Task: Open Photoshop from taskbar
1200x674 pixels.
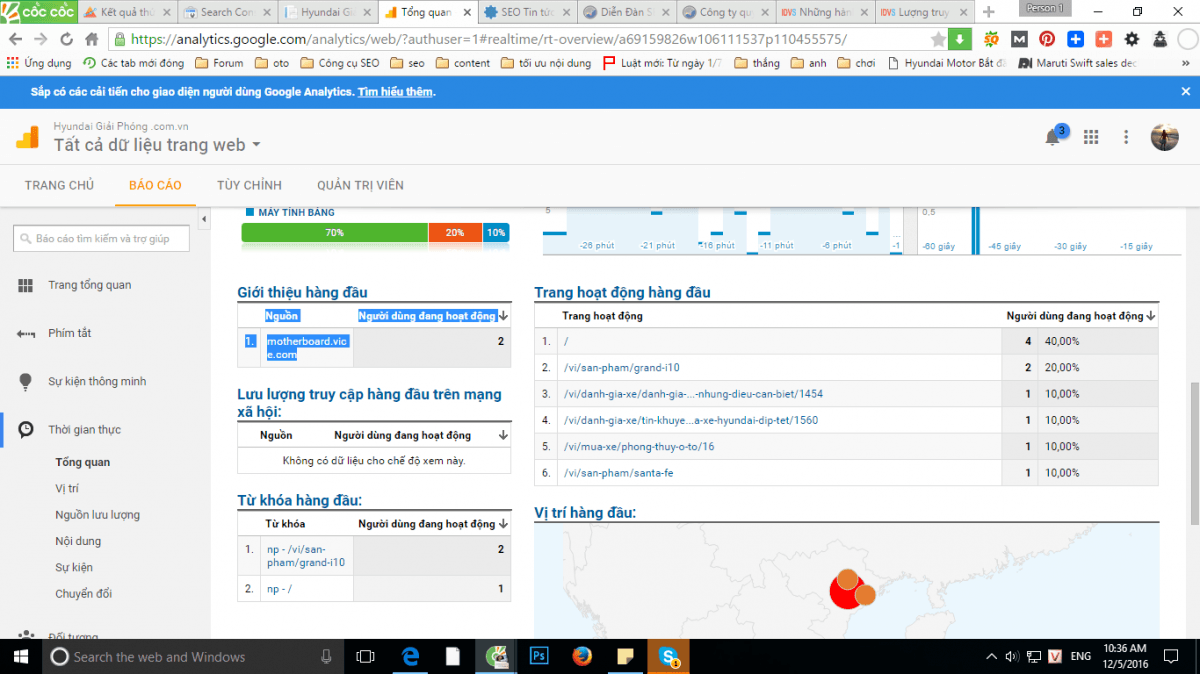Action: pyautogui.click(x=538, y=656)
